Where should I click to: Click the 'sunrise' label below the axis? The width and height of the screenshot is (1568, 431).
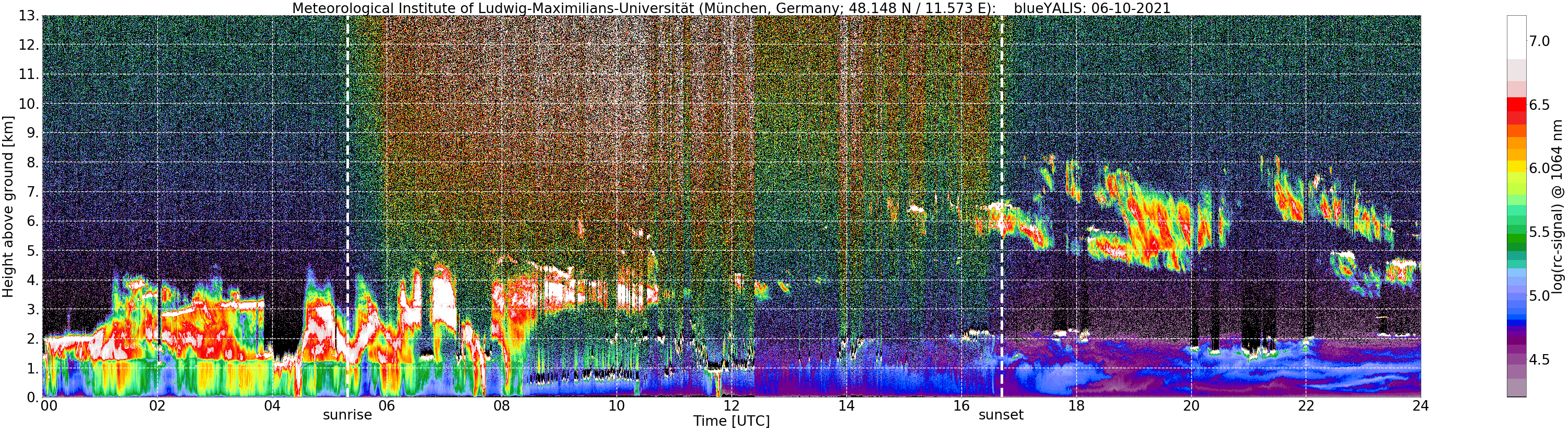pyautogui.click(x=347, y=415)
